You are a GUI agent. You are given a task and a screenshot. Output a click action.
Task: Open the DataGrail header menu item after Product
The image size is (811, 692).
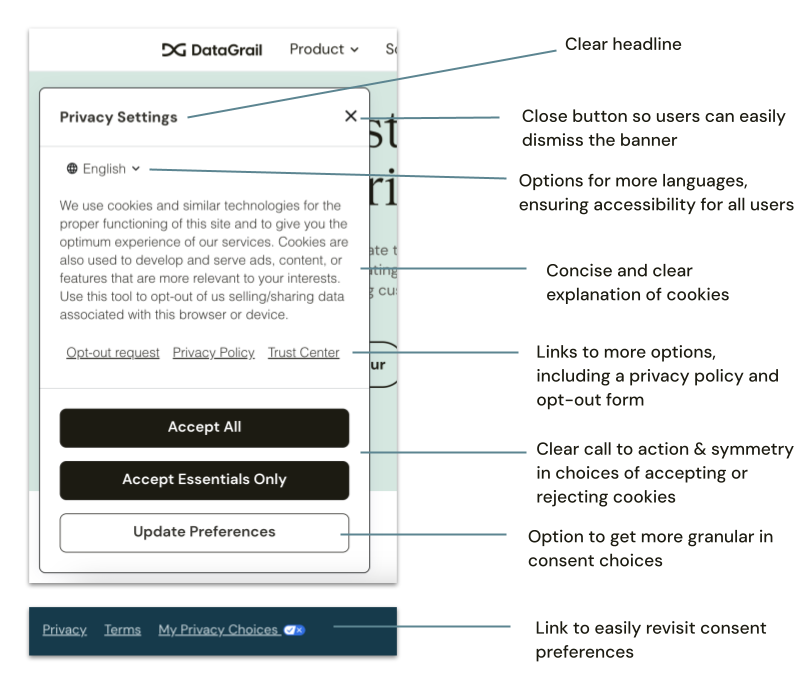click(x=392, y=49)
